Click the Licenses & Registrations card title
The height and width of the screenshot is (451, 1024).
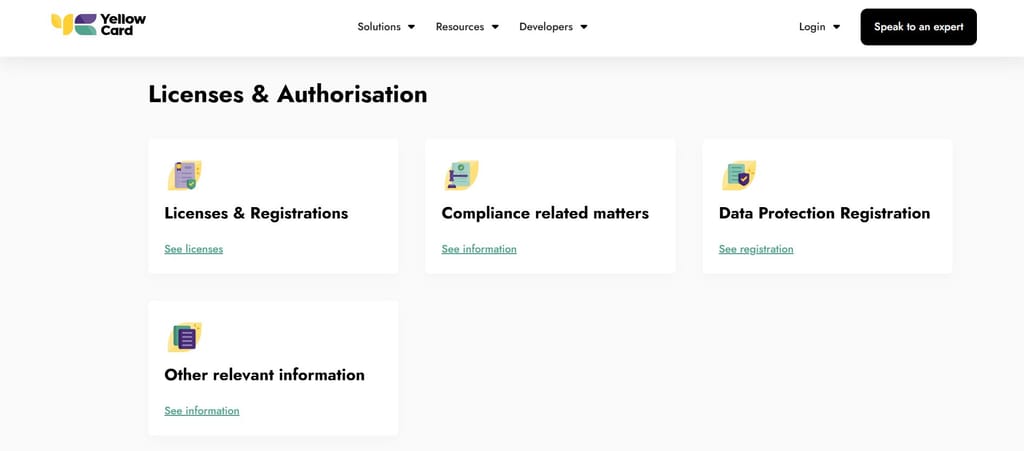[256, 213]
